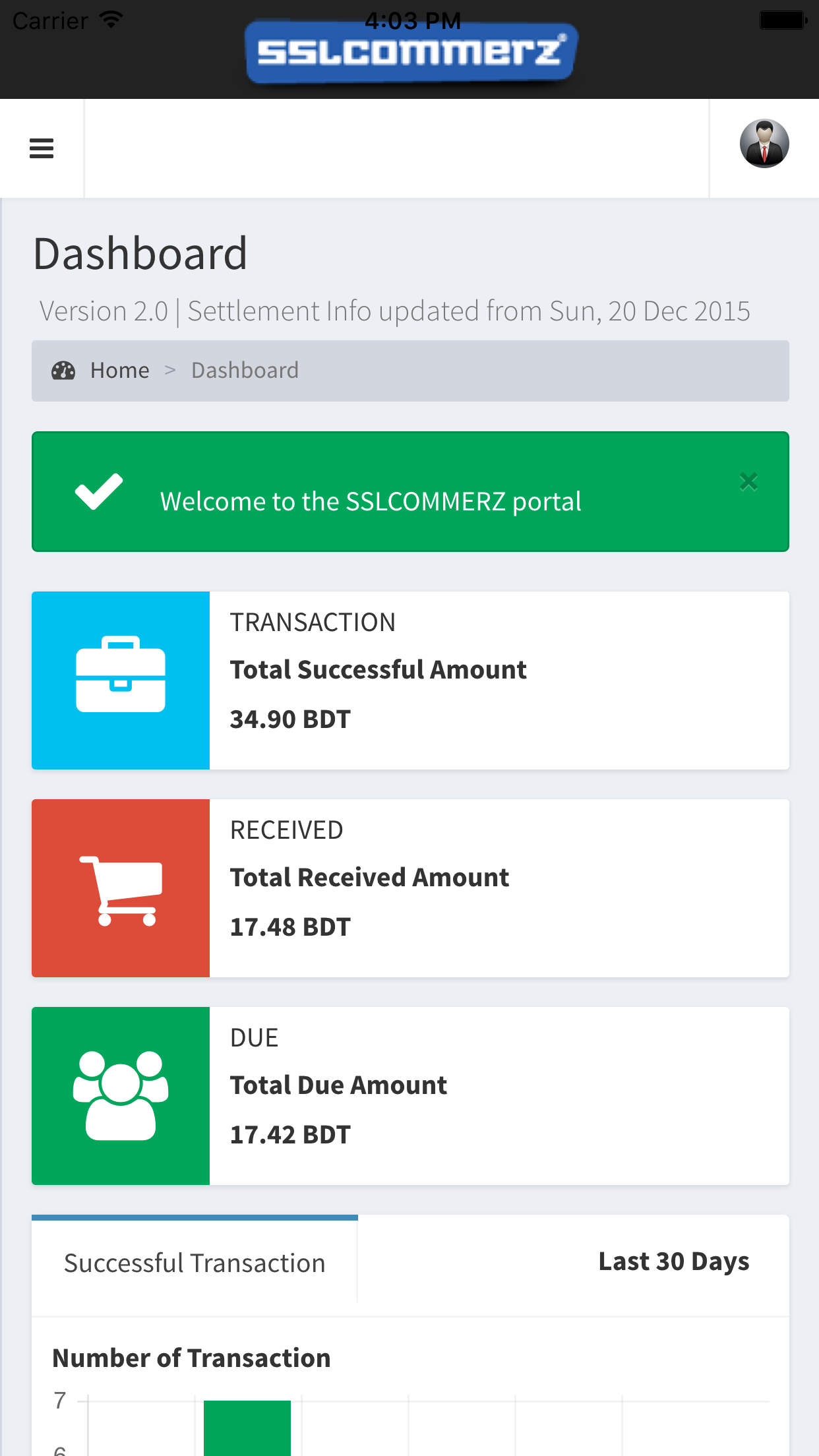Click the Dashboard page title

pyautogui.click(x=140, y=254)
